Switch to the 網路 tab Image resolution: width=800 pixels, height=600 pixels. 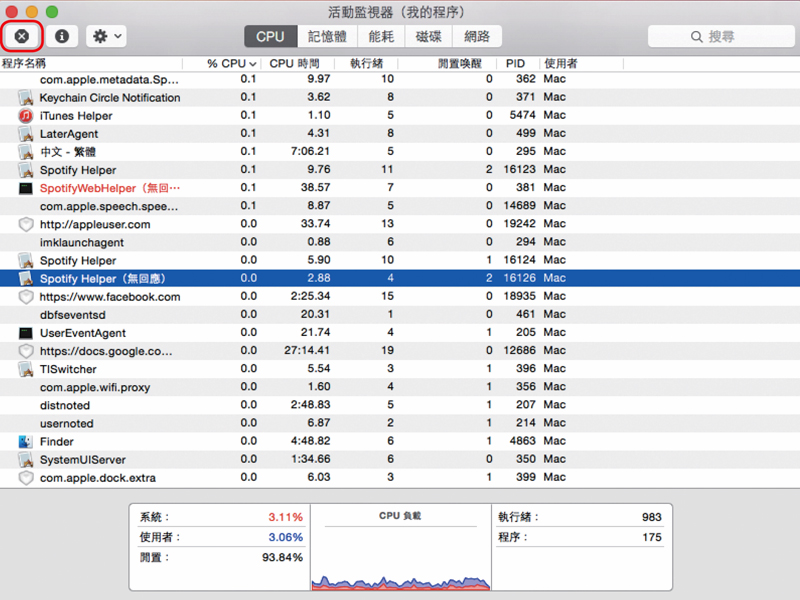point(477,36)
